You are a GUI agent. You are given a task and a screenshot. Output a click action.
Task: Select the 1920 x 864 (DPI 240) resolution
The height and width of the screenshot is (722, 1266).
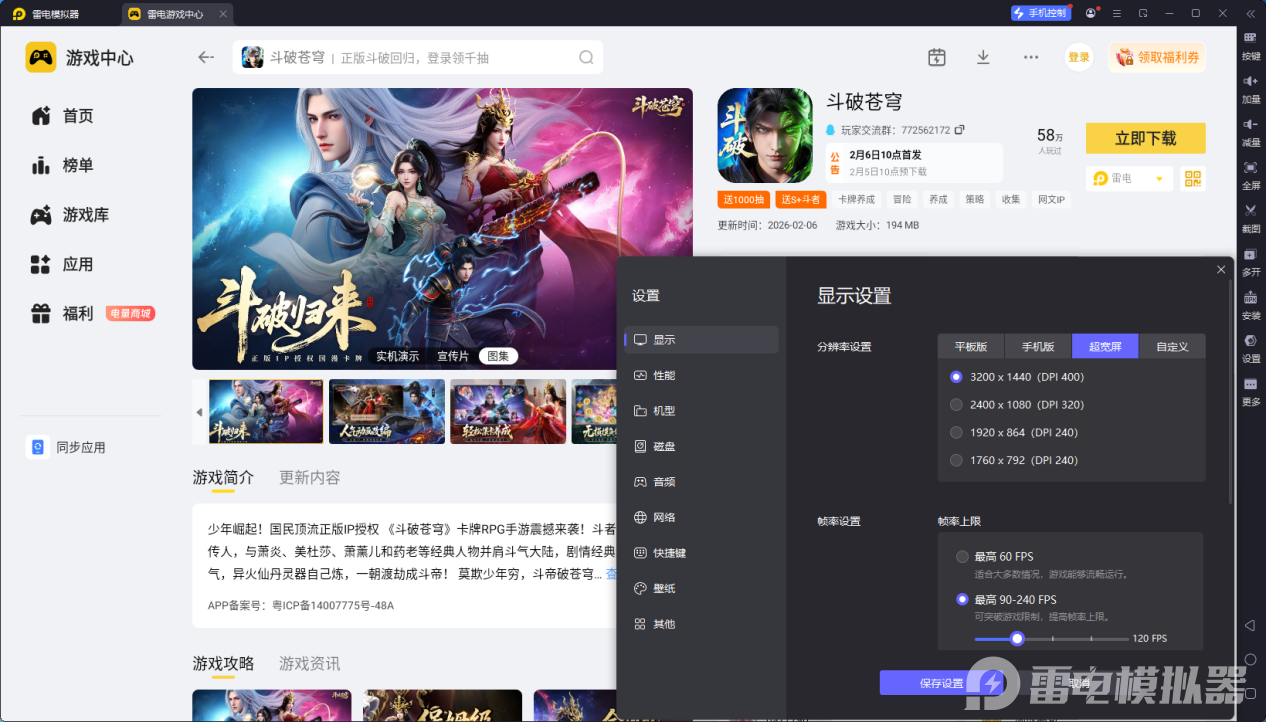pos(956,433)
